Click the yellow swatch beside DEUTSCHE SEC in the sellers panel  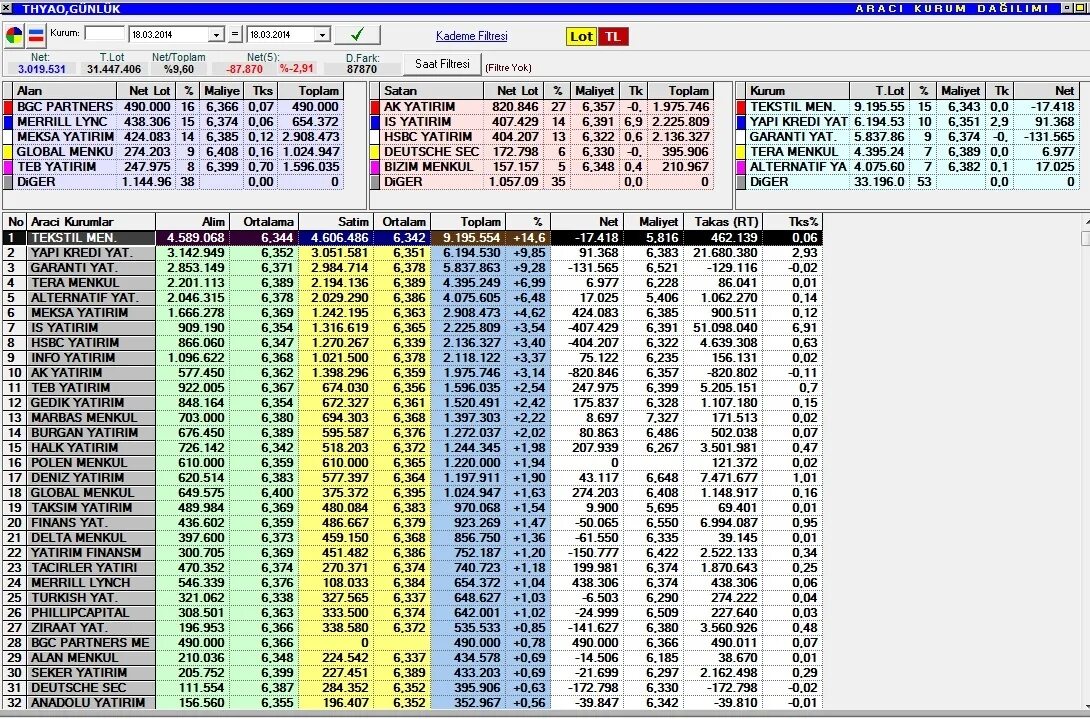point(375,152)
